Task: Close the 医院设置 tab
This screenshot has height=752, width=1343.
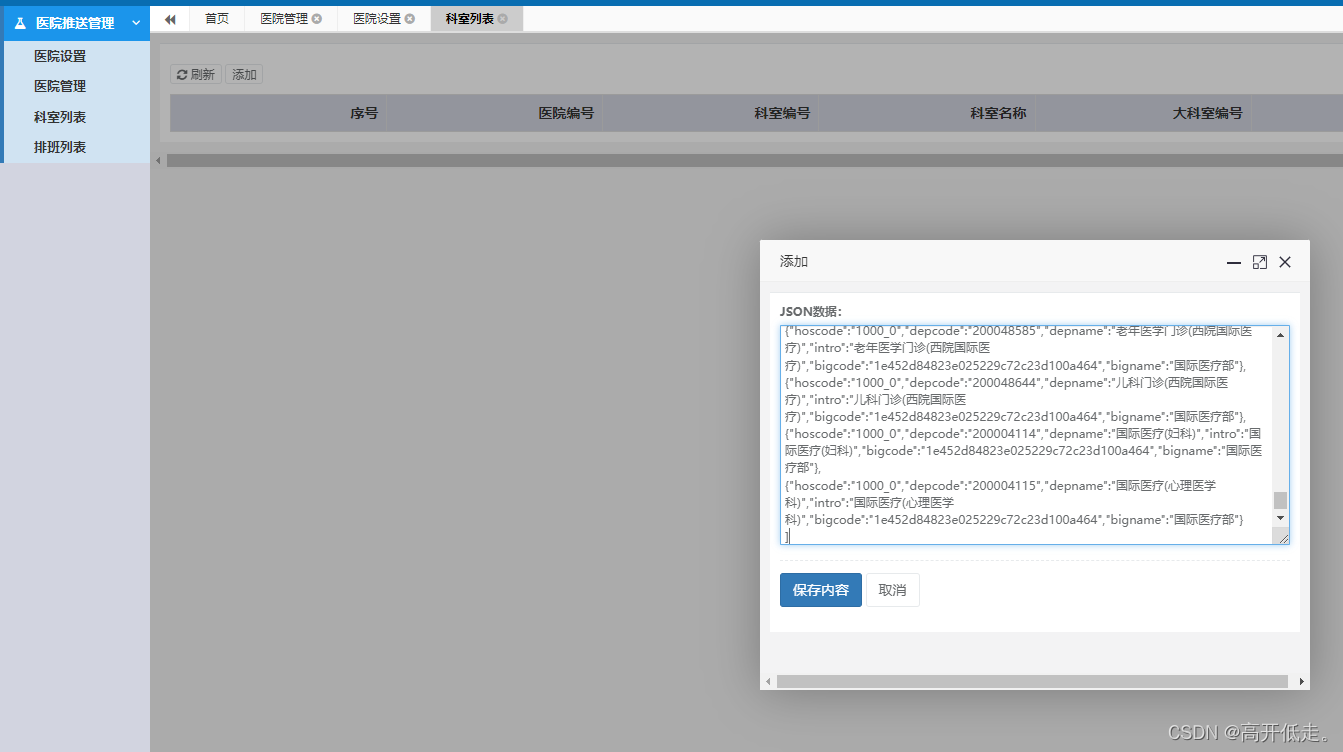Action: coord(410,19)
